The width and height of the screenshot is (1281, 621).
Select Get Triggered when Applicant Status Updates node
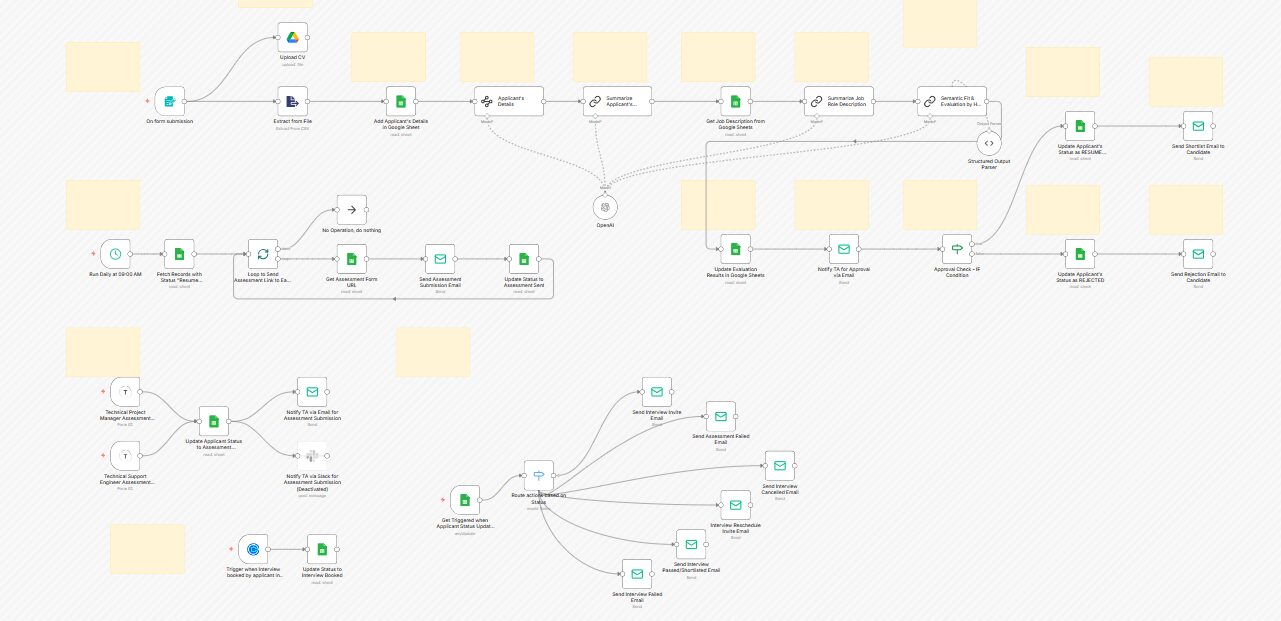(x=465, y=501)
